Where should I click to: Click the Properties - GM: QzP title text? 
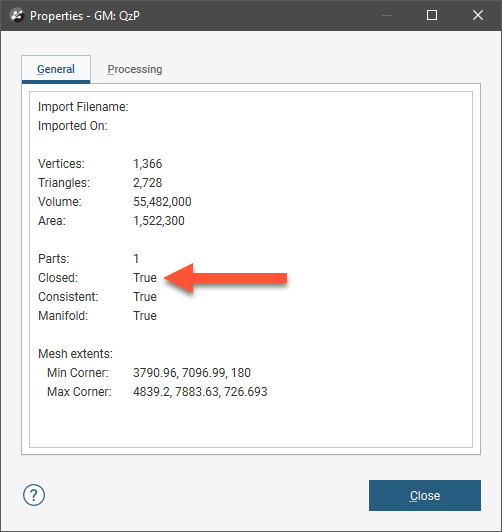tap(85, 16)
